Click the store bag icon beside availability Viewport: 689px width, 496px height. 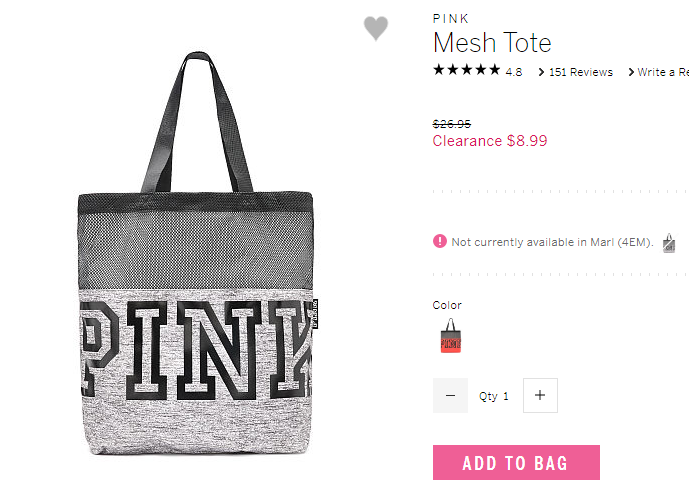669,243
